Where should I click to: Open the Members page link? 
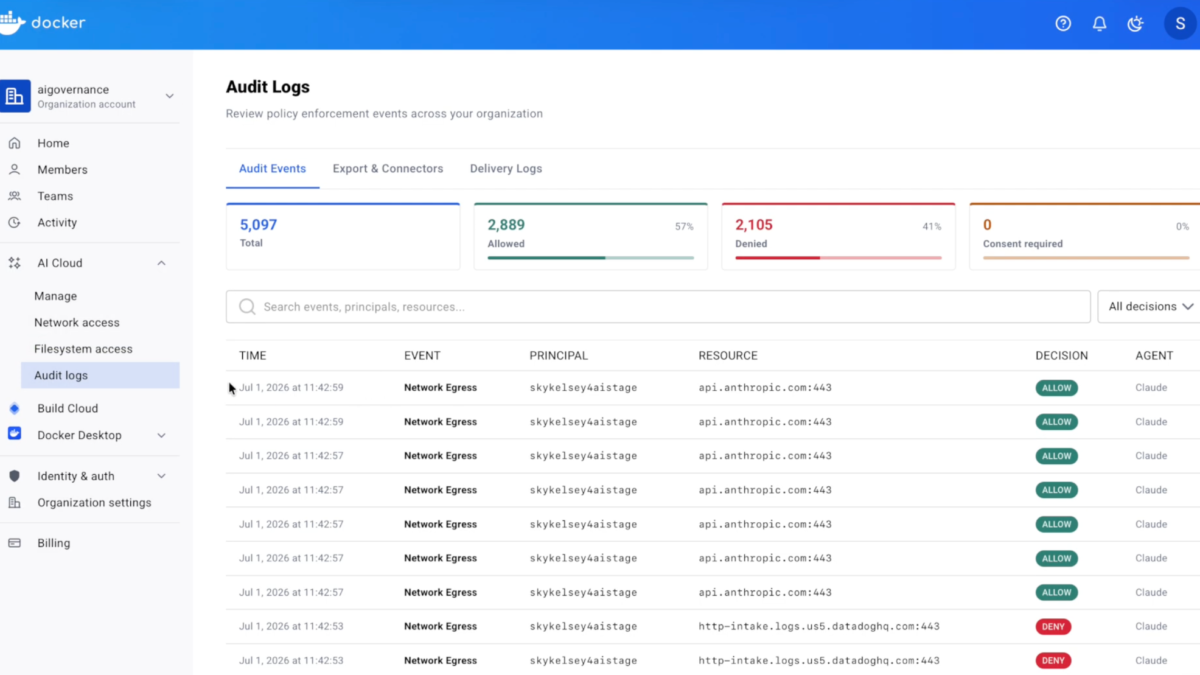[x=62, y=170]
